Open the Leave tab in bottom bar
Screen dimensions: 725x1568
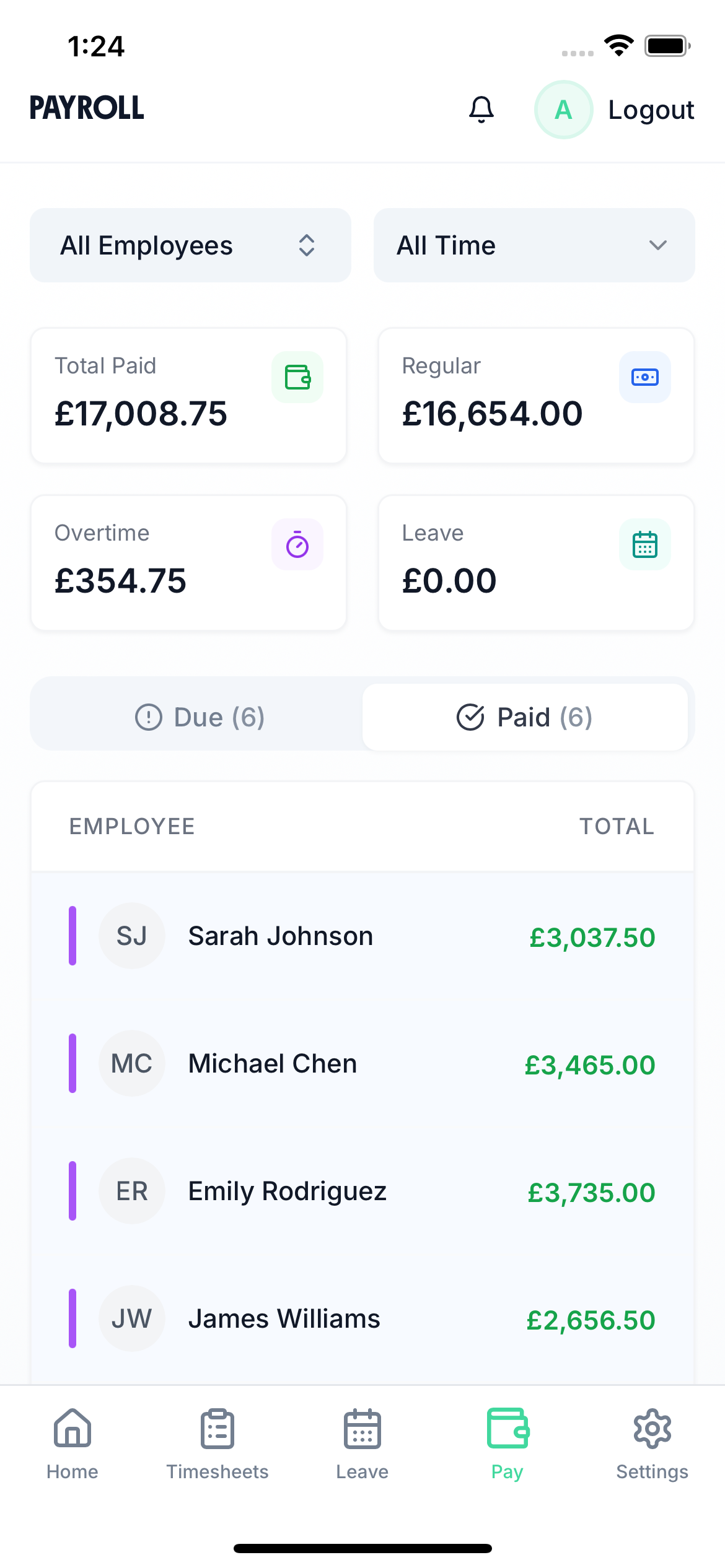[362, 1442]
